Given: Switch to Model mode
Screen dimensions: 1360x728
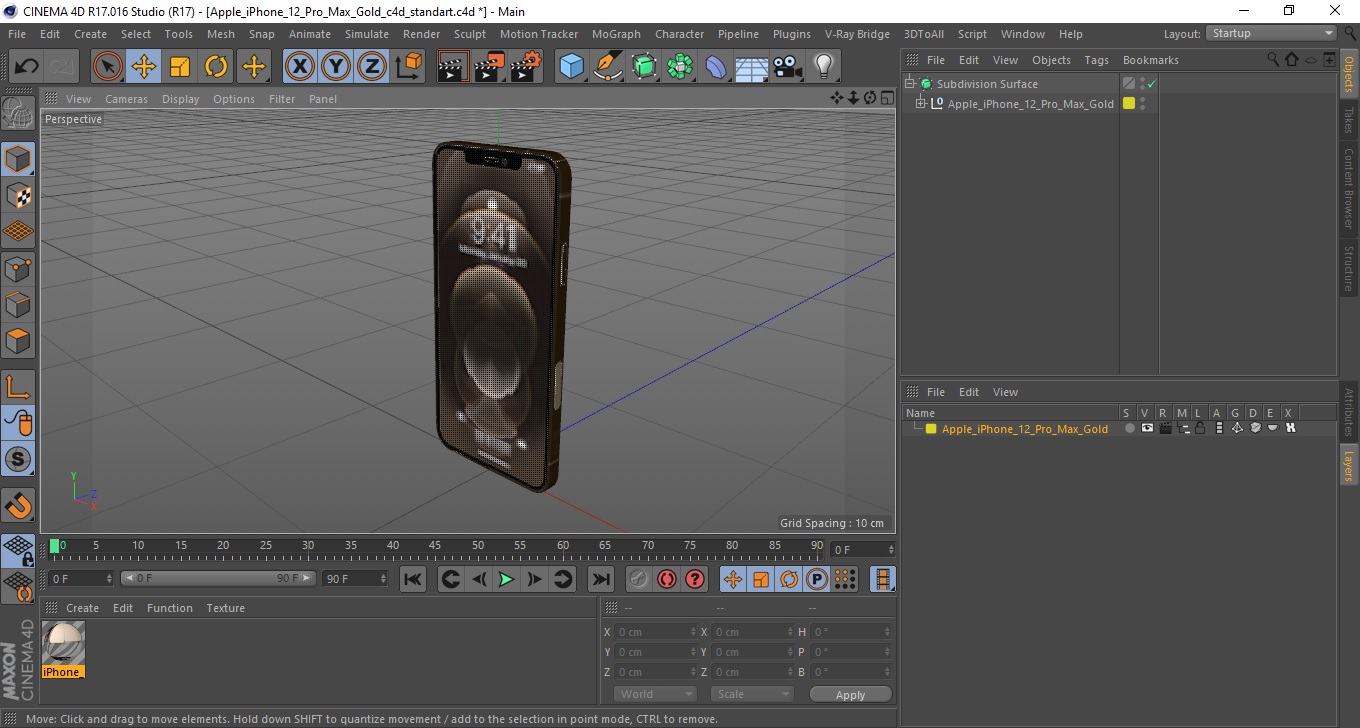Looking at the screenshot, I should pyautogui.click(x=18, y=159).
